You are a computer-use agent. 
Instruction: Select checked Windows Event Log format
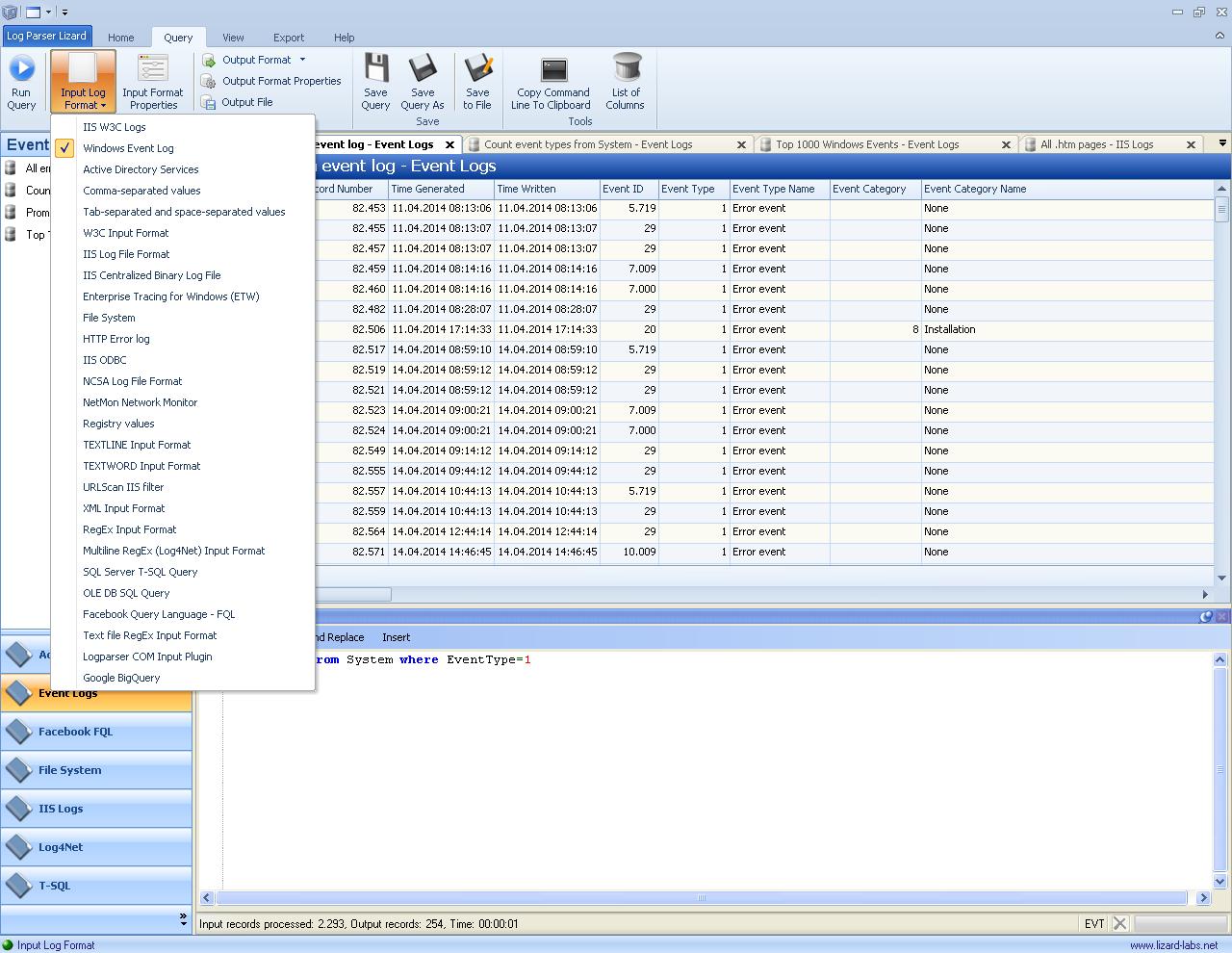[x=128, y=148]
